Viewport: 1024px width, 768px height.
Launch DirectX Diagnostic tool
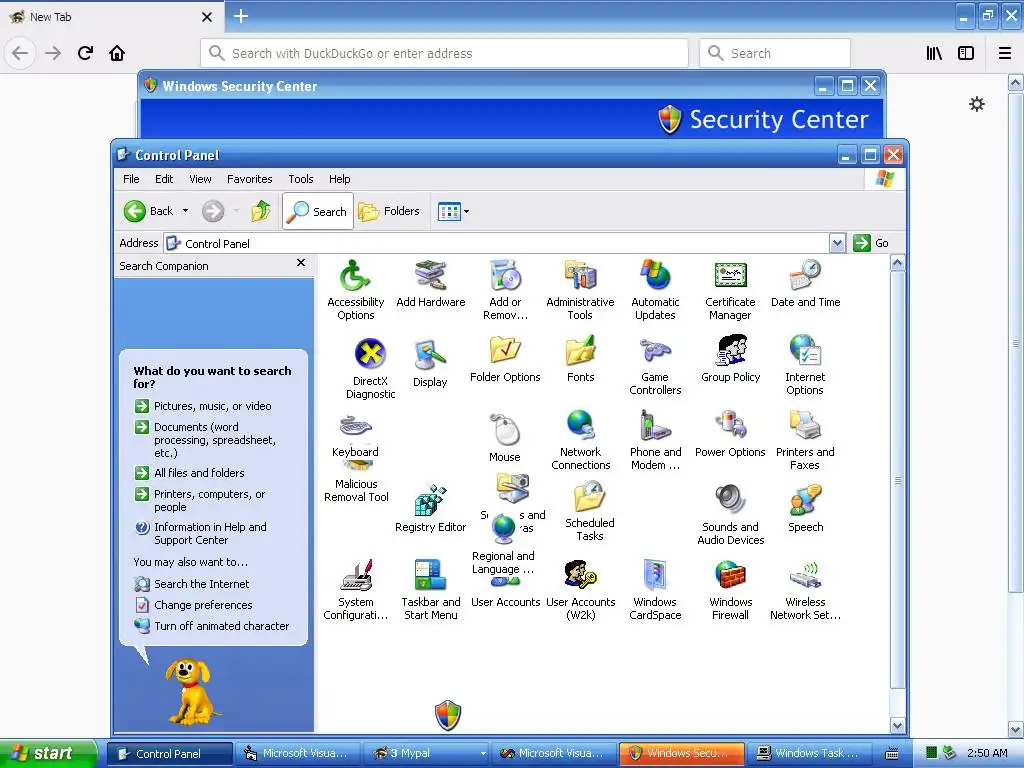click(x=370, y=368)
